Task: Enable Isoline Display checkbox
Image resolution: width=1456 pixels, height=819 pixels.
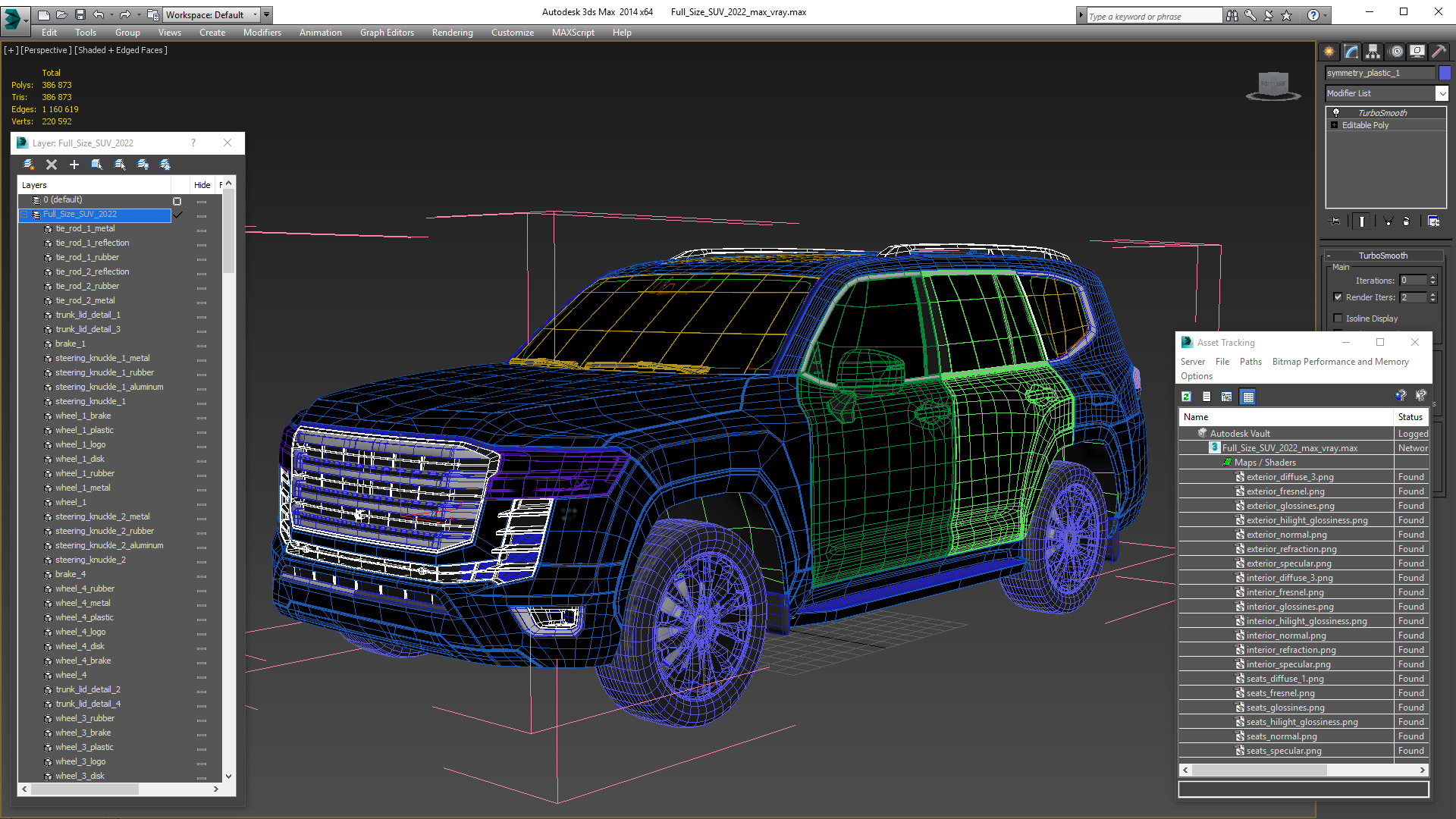Action: (1338, 318)
